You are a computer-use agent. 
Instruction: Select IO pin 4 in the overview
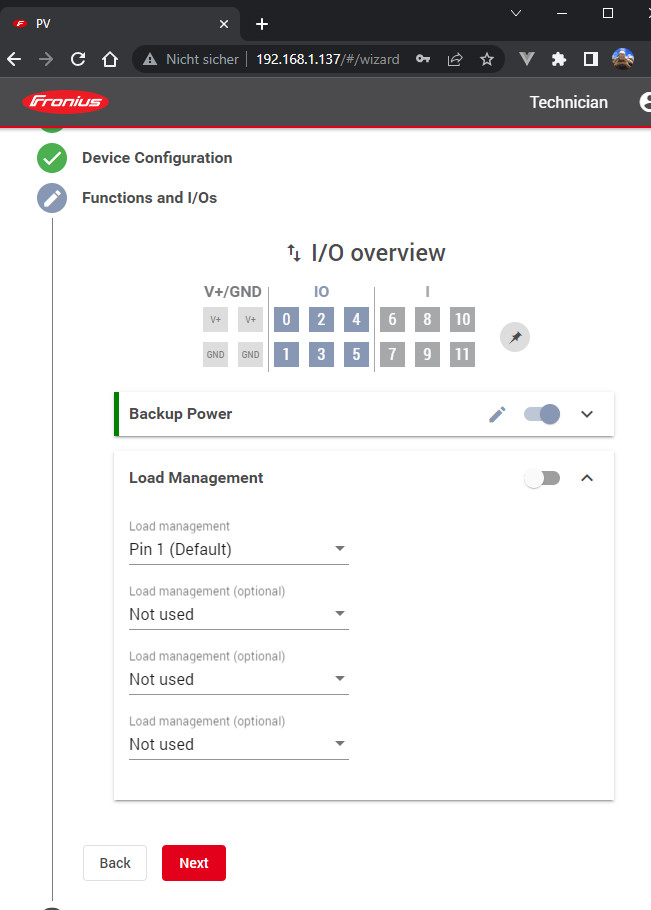[x=356, y=320]
